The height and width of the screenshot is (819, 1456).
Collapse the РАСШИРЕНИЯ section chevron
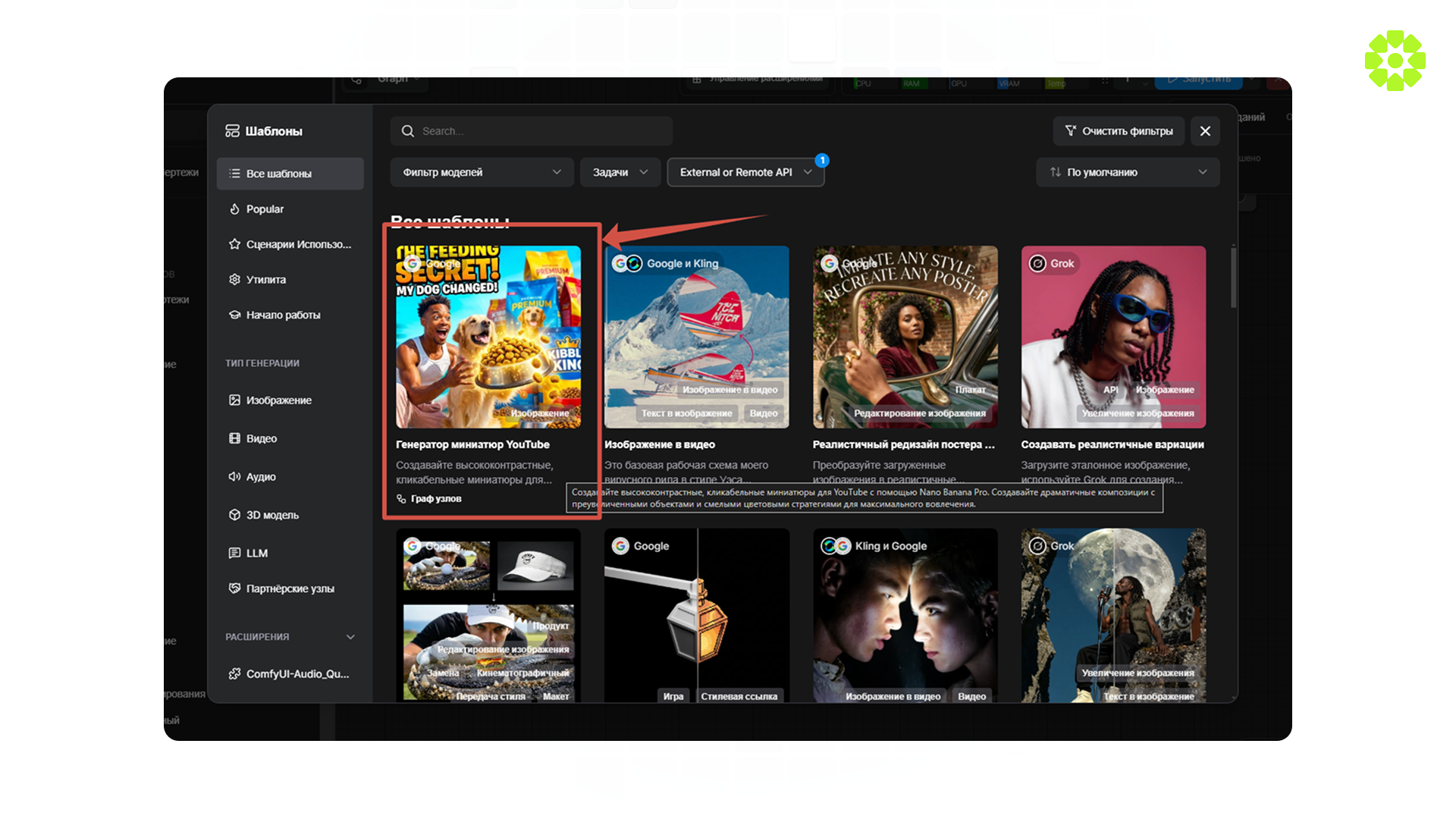click(350, 637)
